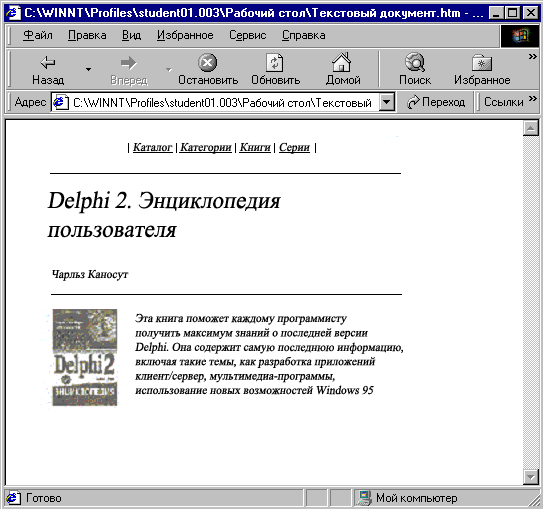The width and height of the screenshot is (543, 509).
Task: Follow the Книги link
Action: click(255, 147)
